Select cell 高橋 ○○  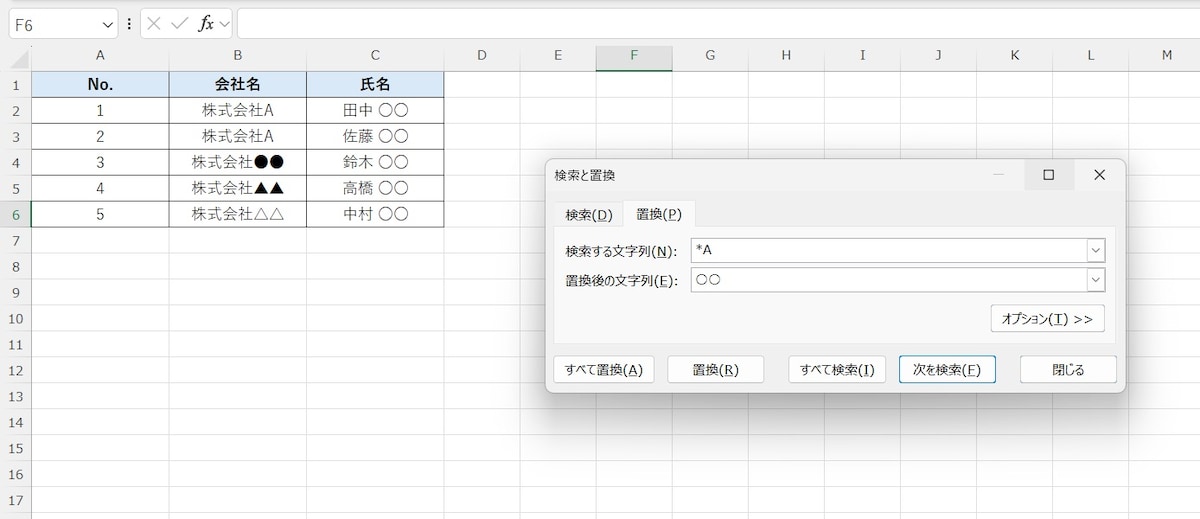(x=375, y=188)
